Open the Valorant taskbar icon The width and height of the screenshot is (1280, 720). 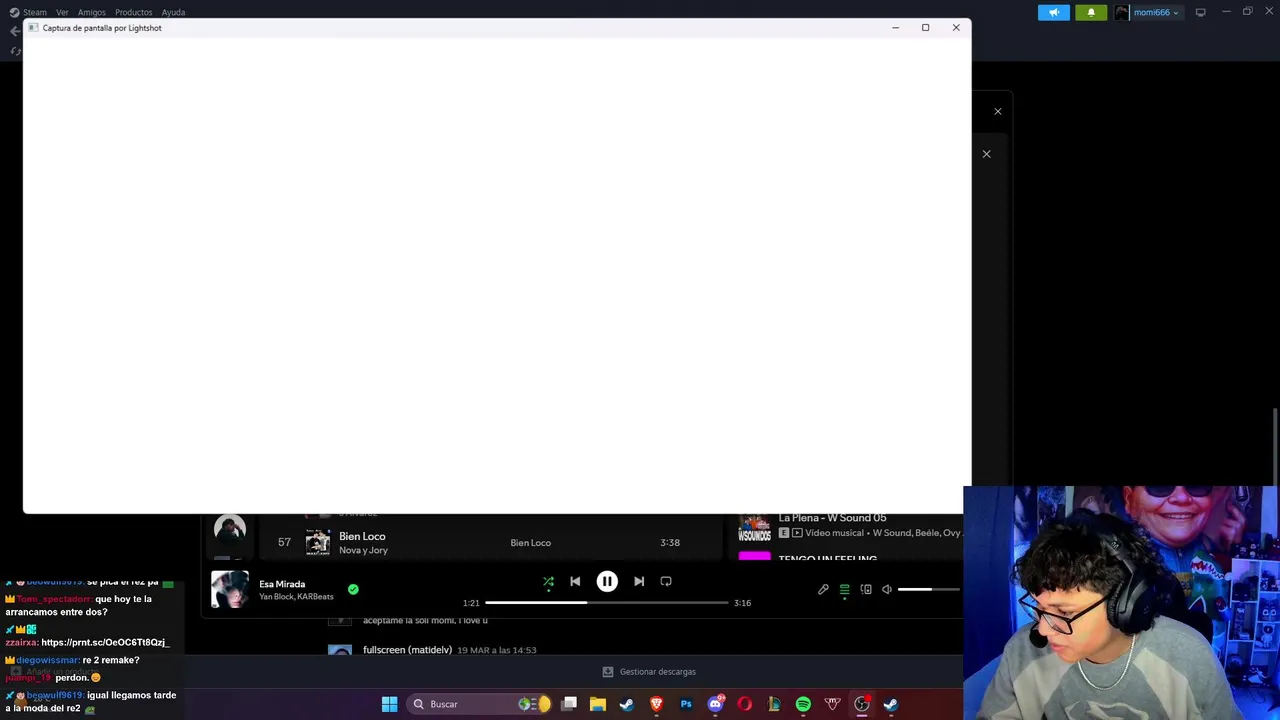[x=832, y=704]
